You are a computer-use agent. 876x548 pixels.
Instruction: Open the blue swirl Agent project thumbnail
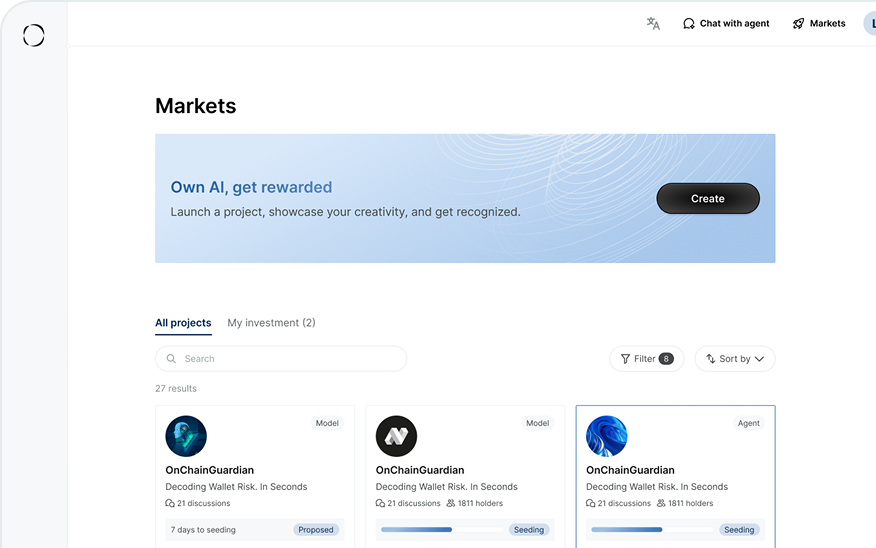607,436
